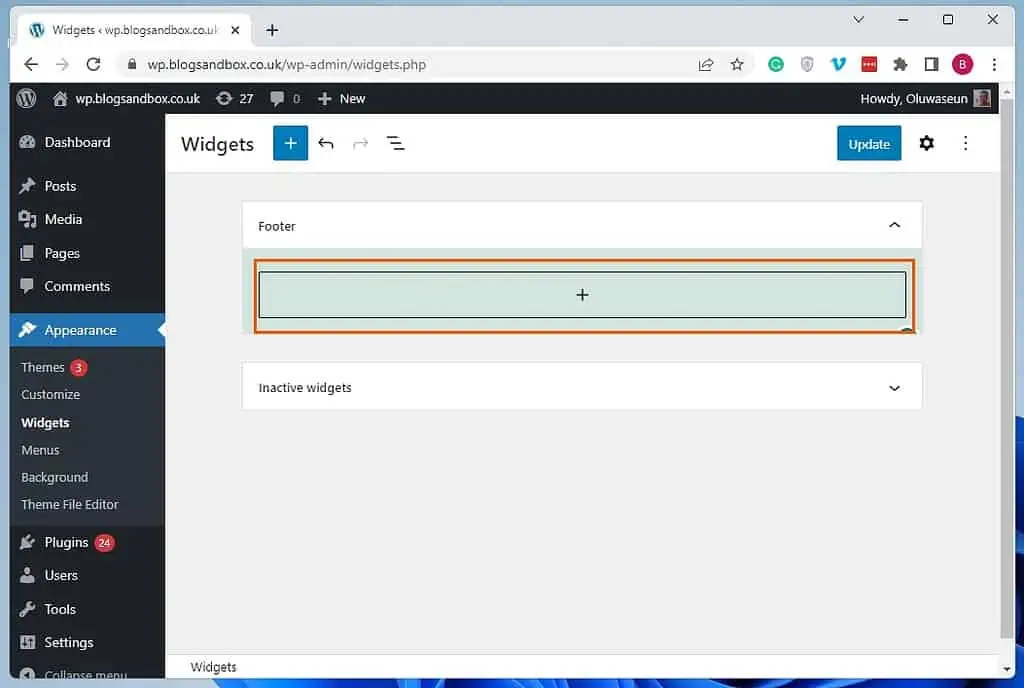Image resolution: width=1024 pixels, height=688 pixels.
Task: Open the Document Overview list view icon
Action: point(396,143)
